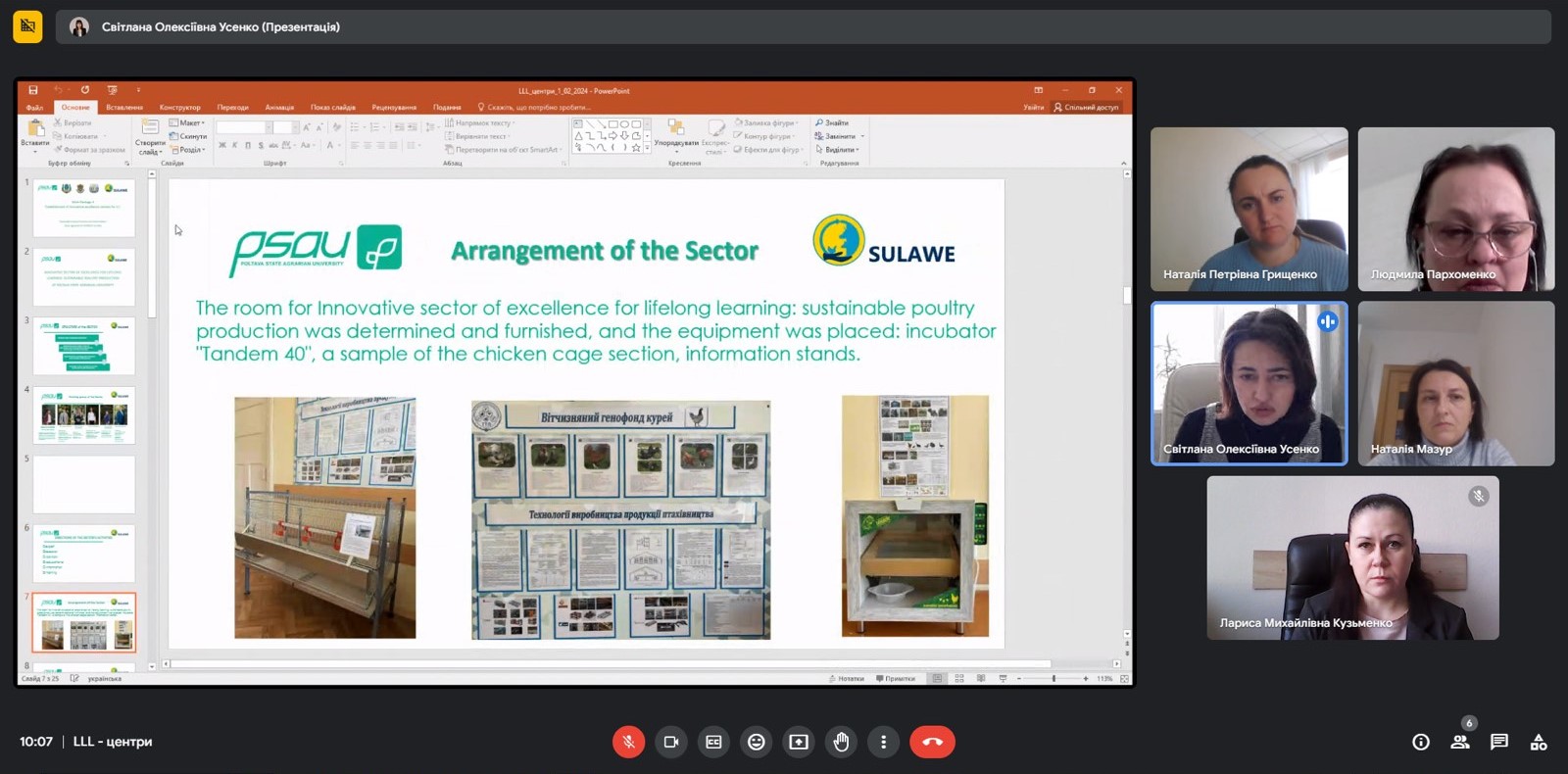Switch to reading view icon
1568x774 pixels.
tap(981, 678)
